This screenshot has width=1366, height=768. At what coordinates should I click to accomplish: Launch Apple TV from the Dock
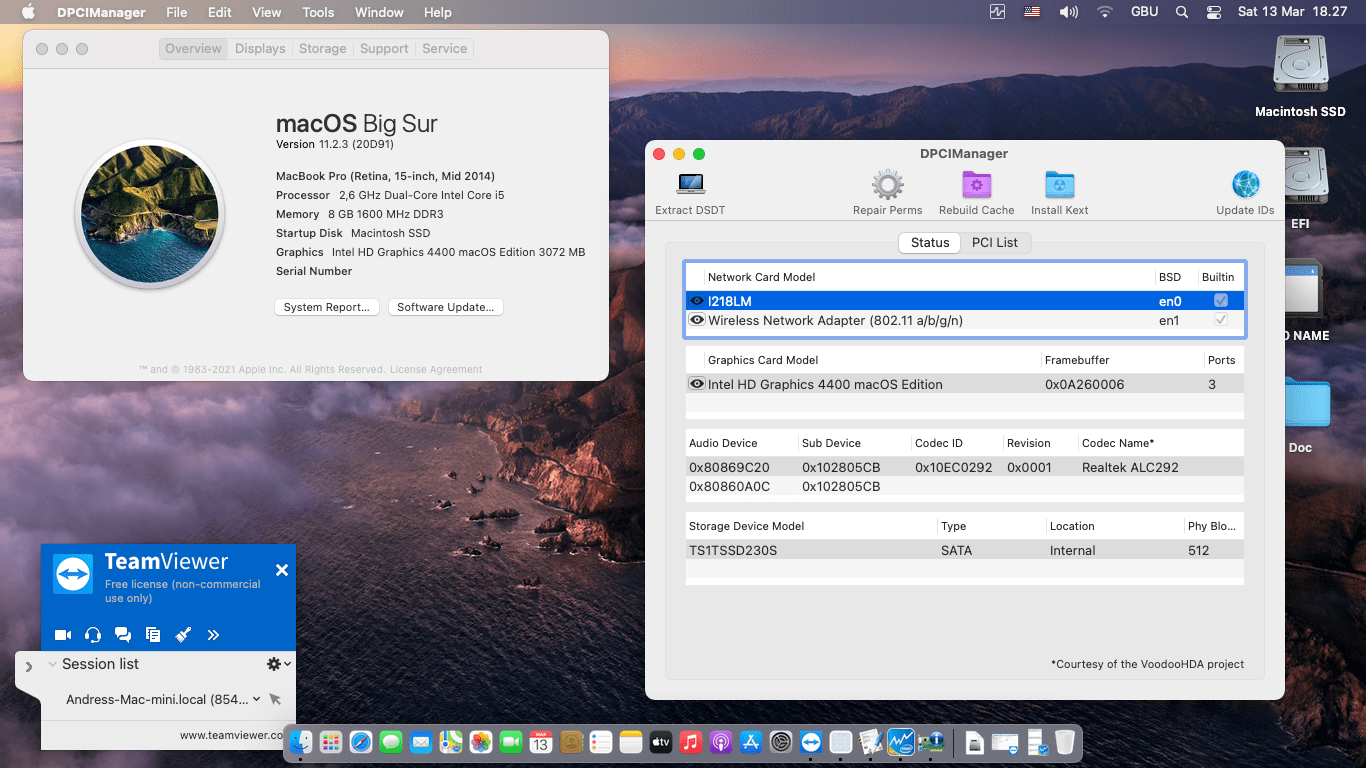660,742
